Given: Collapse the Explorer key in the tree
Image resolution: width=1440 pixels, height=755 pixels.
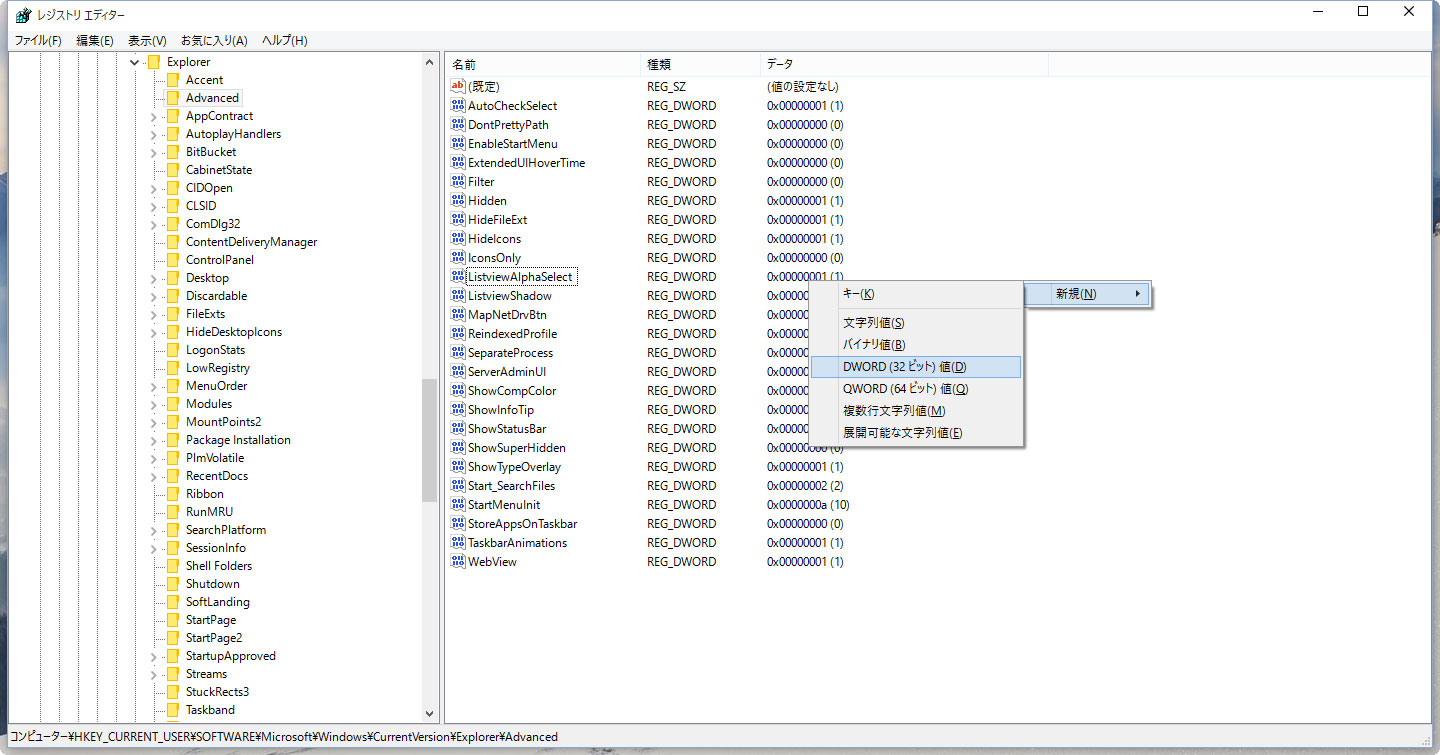Looking at the screenshot, I should pyautogui.click(x=134, y=62).
